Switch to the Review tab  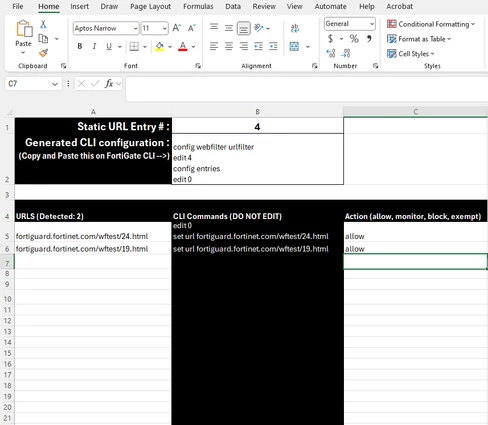(264, 6)
